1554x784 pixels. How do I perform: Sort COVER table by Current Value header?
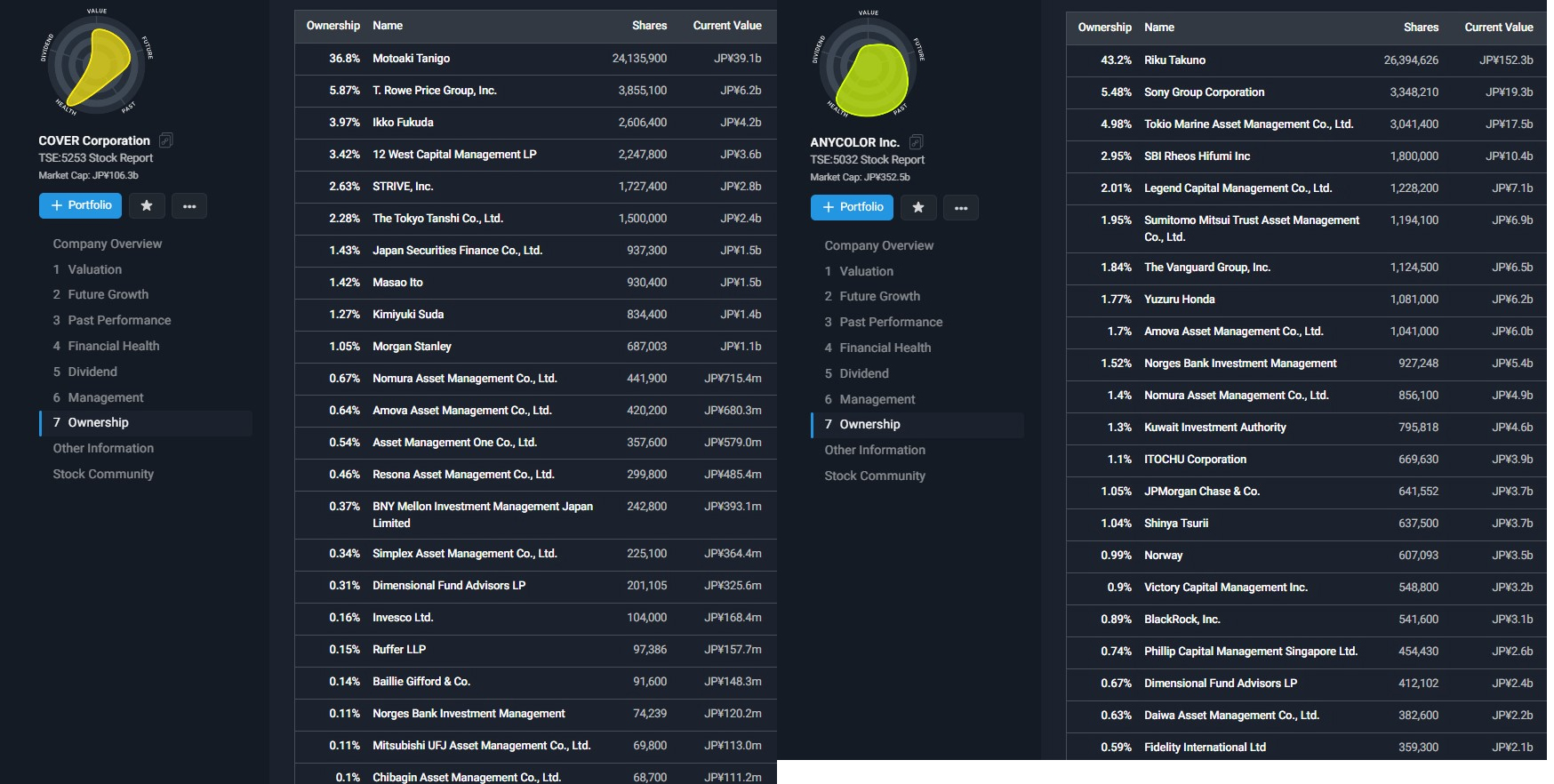pyautogui.click(x=727, y=26)
